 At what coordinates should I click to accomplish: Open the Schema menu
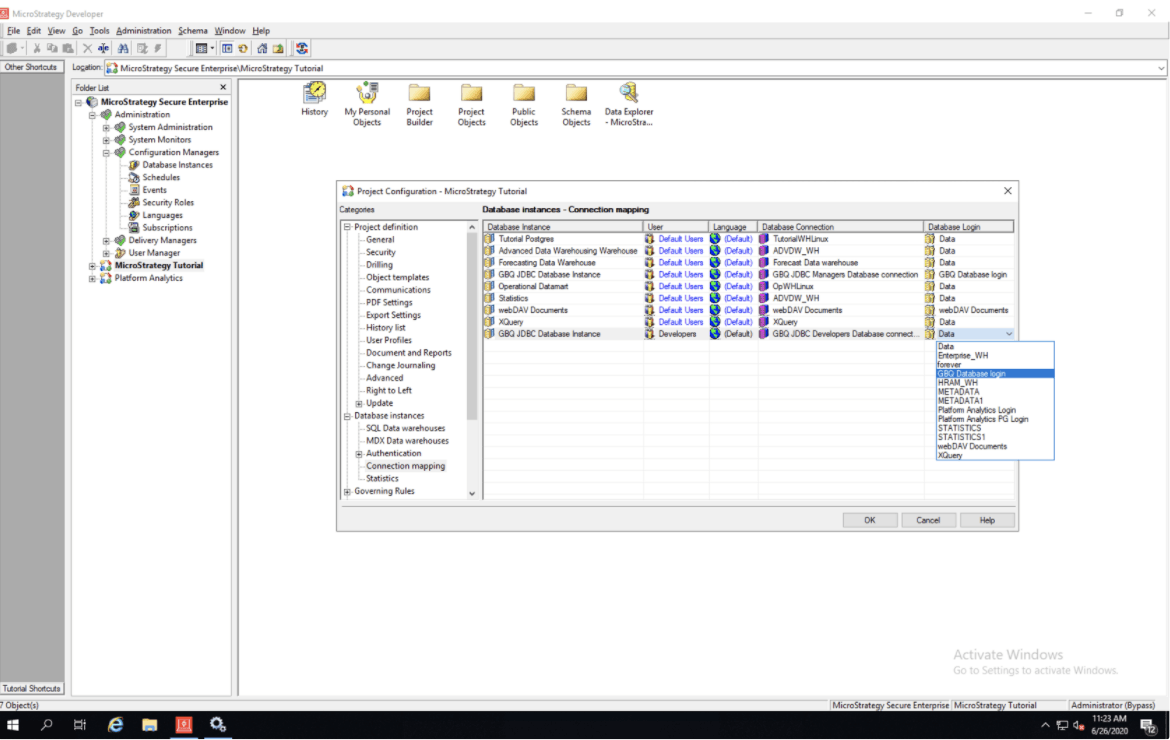pos(192,31)
